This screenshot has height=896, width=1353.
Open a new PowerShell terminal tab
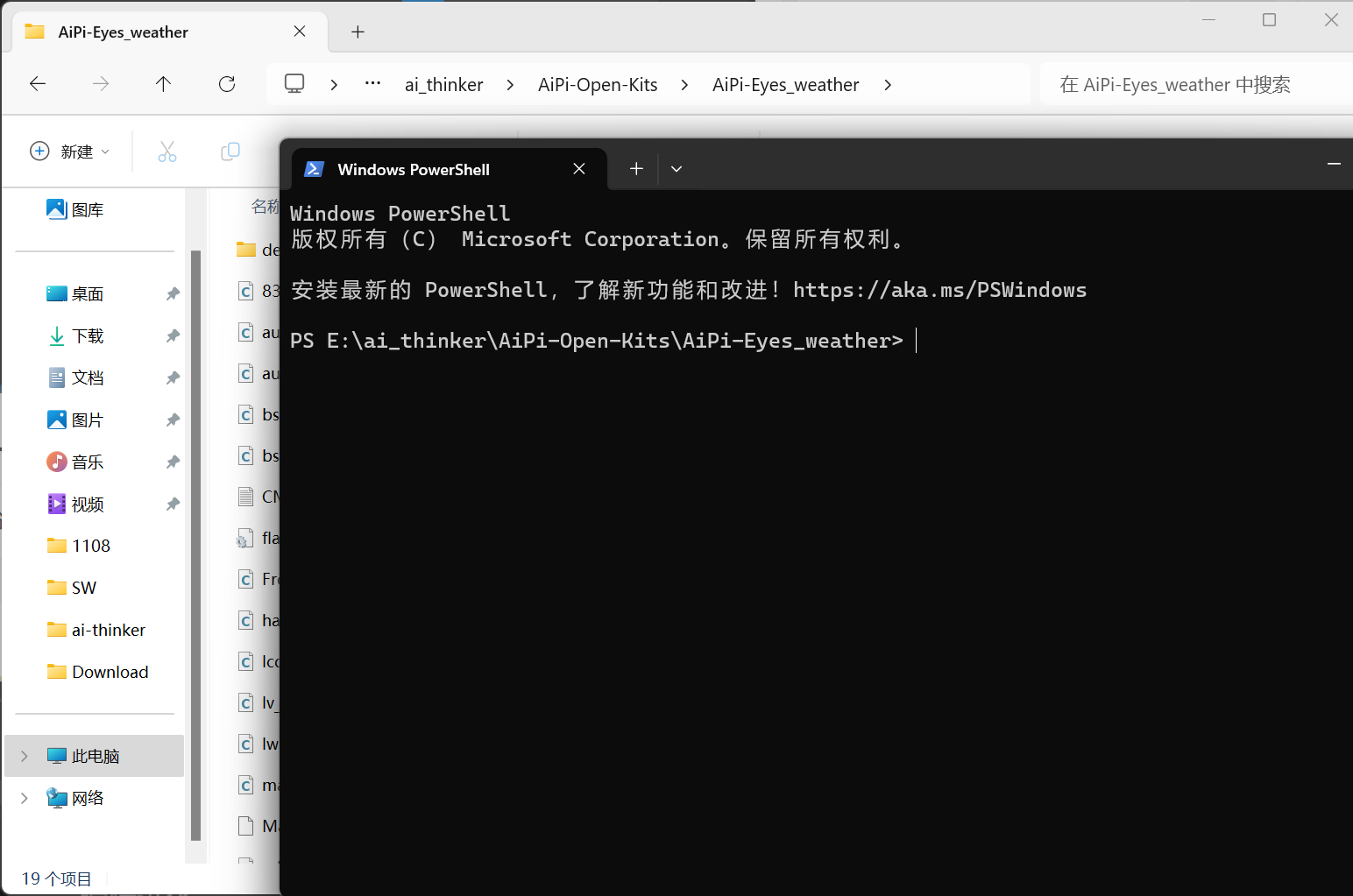tap(636, 169)
